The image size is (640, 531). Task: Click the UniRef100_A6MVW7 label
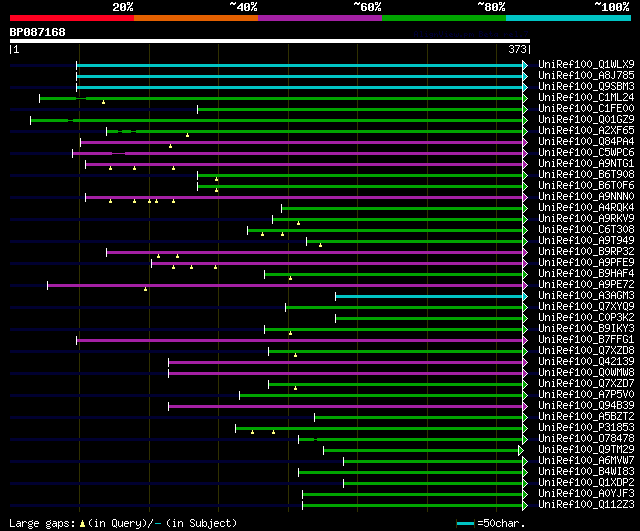pos(586,461)
